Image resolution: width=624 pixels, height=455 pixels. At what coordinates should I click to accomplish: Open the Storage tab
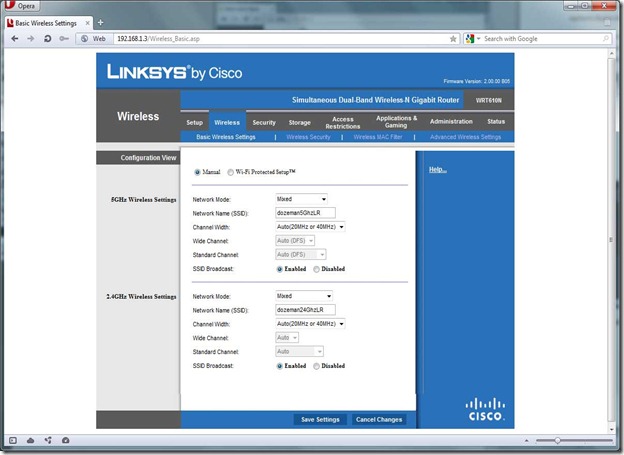coord(300,122)
